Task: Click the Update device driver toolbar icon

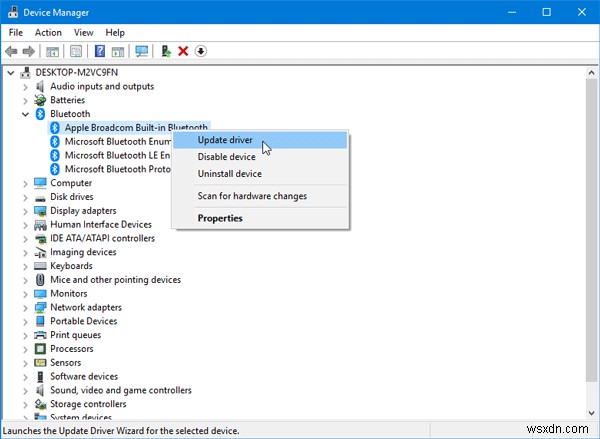Action: (x=166, y=51)
